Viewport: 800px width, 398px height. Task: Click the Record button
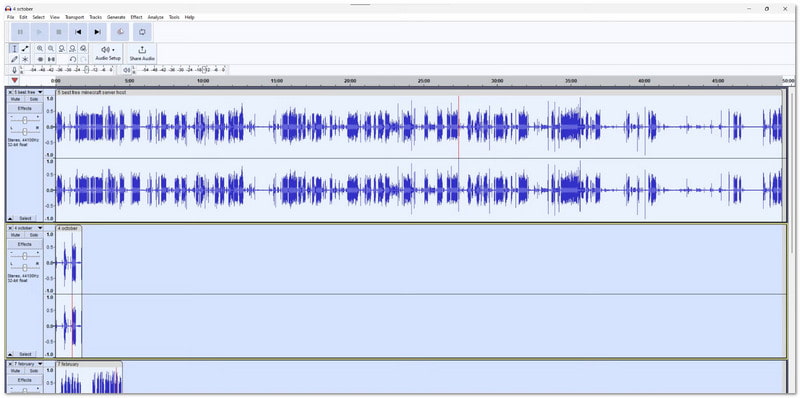(120, 32)
